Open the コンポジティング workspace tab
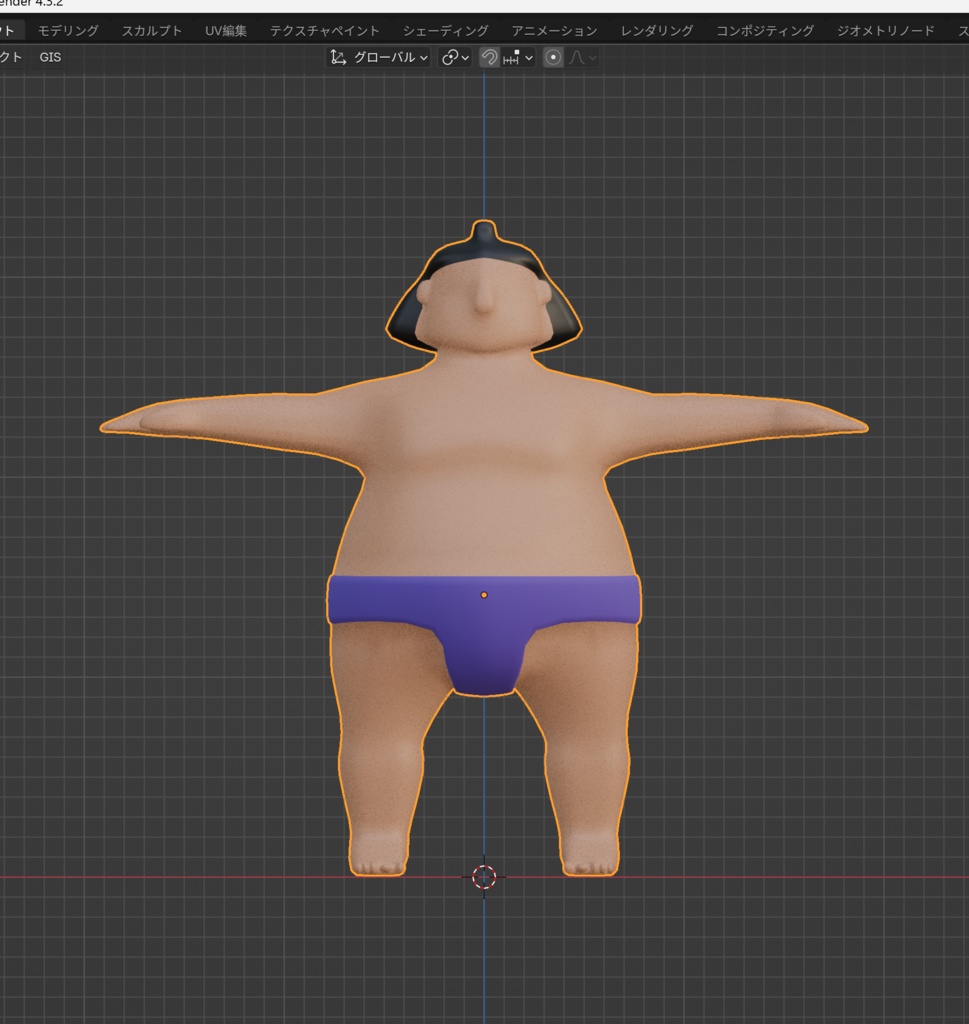 pos(765,31)
